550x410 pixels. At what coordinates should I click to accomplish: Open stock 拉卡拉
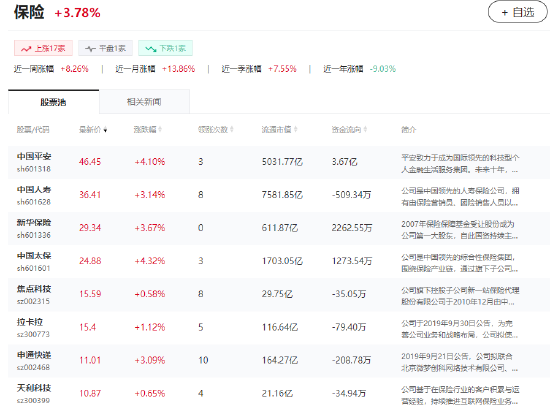(x=30, y=322)
